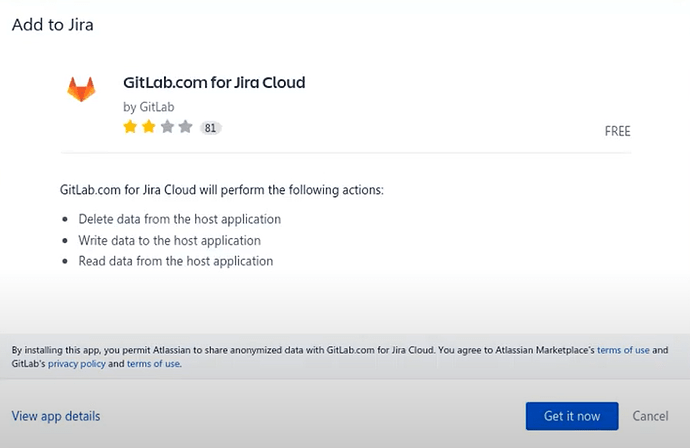This screenshot has height=448, width=690.
Task: Click the GitLab fox logo icon
Action: coord(81,90)
